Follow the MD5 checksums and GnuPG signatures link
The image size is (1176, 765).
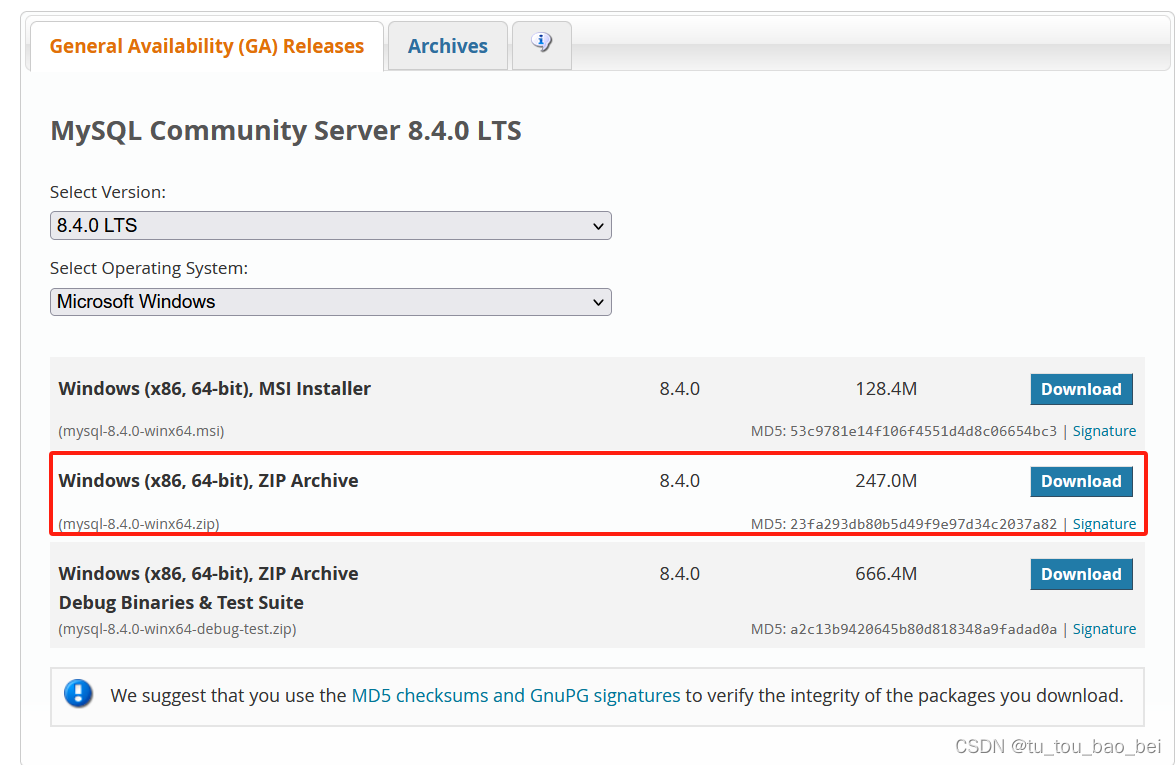(516, 696)
